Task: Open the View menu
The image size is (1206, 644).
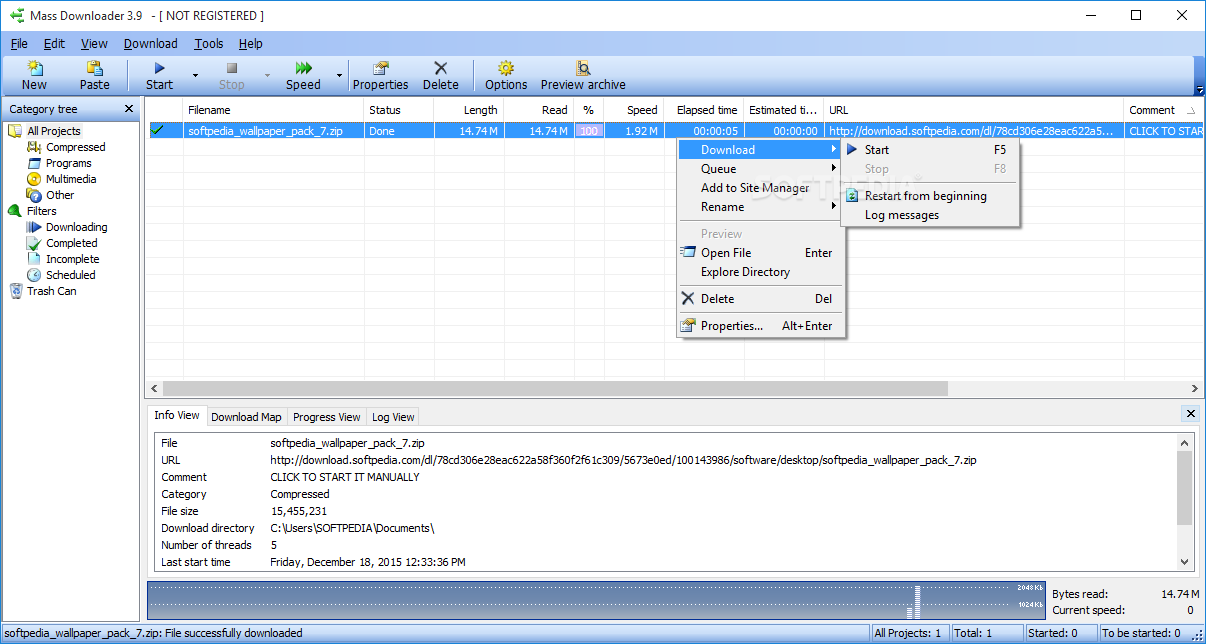Action: [x=94, y=44]
